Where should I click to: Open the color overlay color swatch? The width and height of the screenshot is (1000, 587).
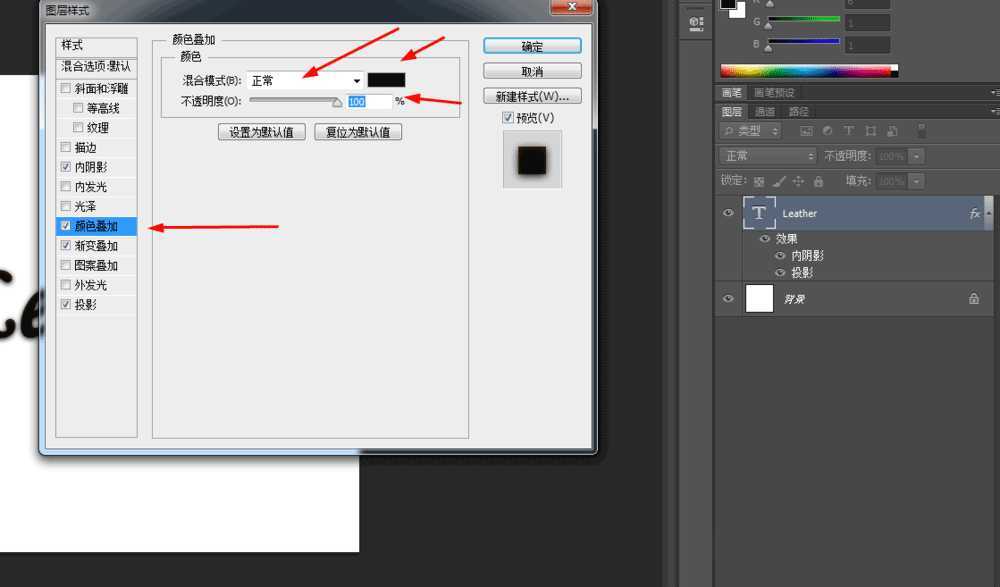387,80
